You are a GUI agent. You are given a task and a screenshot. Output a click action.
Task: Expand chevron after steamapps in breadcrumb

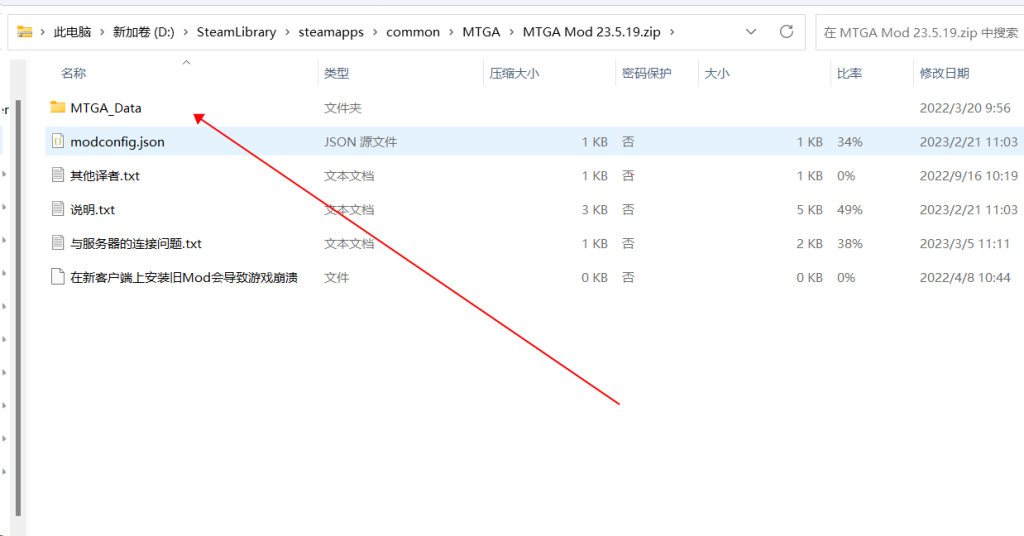point(375,32)
